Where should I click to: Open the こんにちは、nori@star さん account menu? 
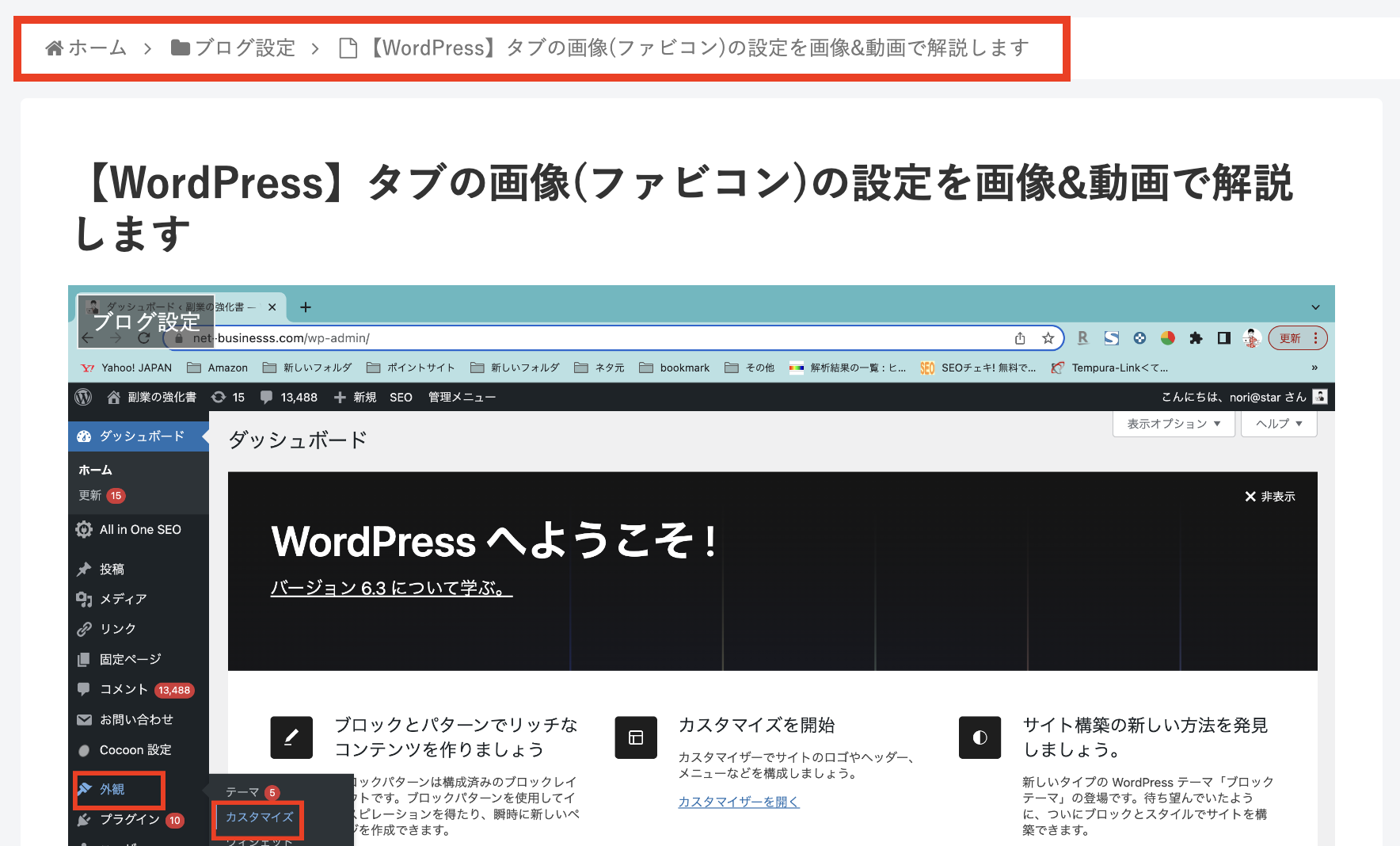1244,397
